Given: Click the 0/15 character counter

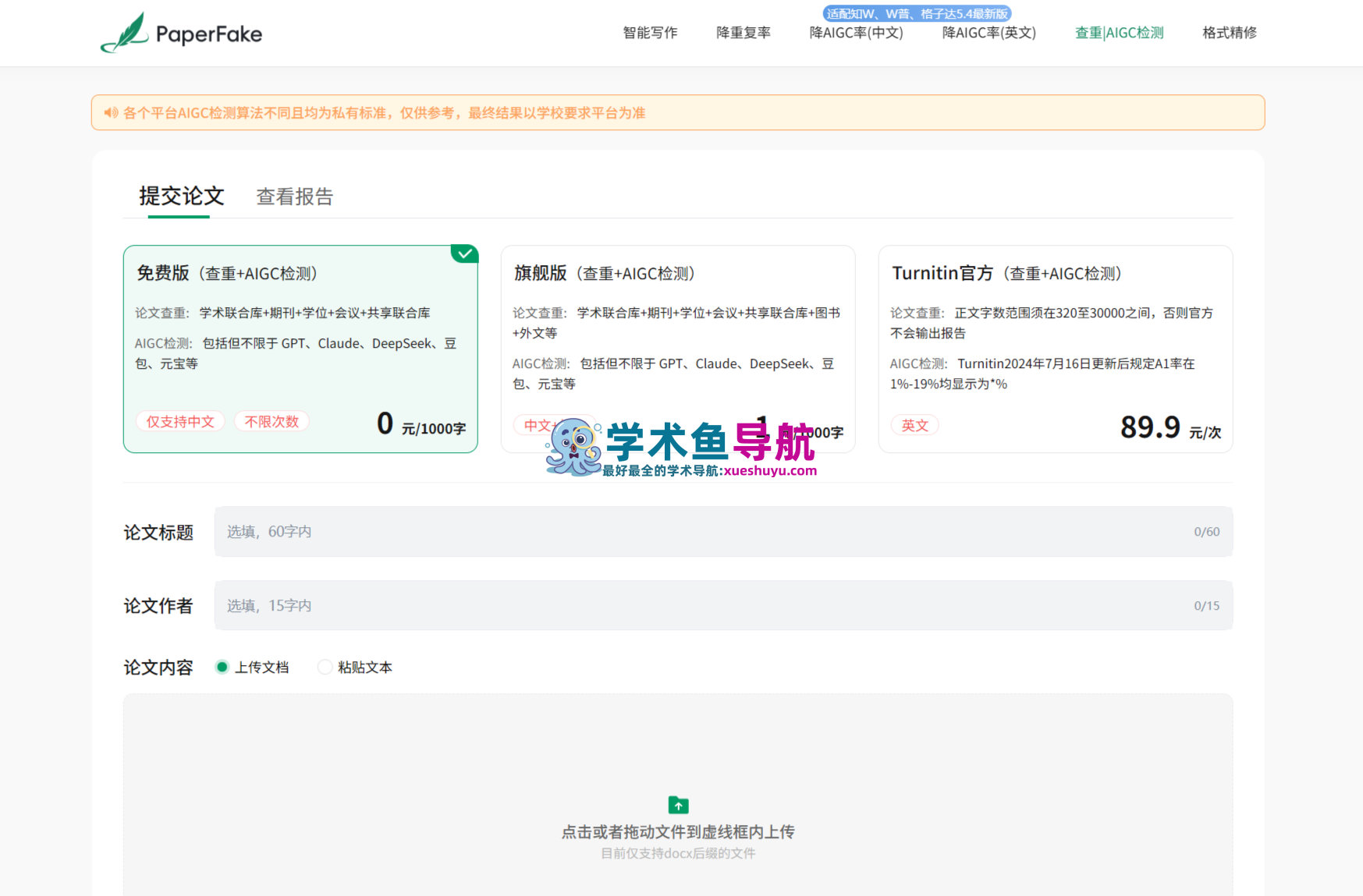Looking at the screenshot, I should click(1206, 606).
